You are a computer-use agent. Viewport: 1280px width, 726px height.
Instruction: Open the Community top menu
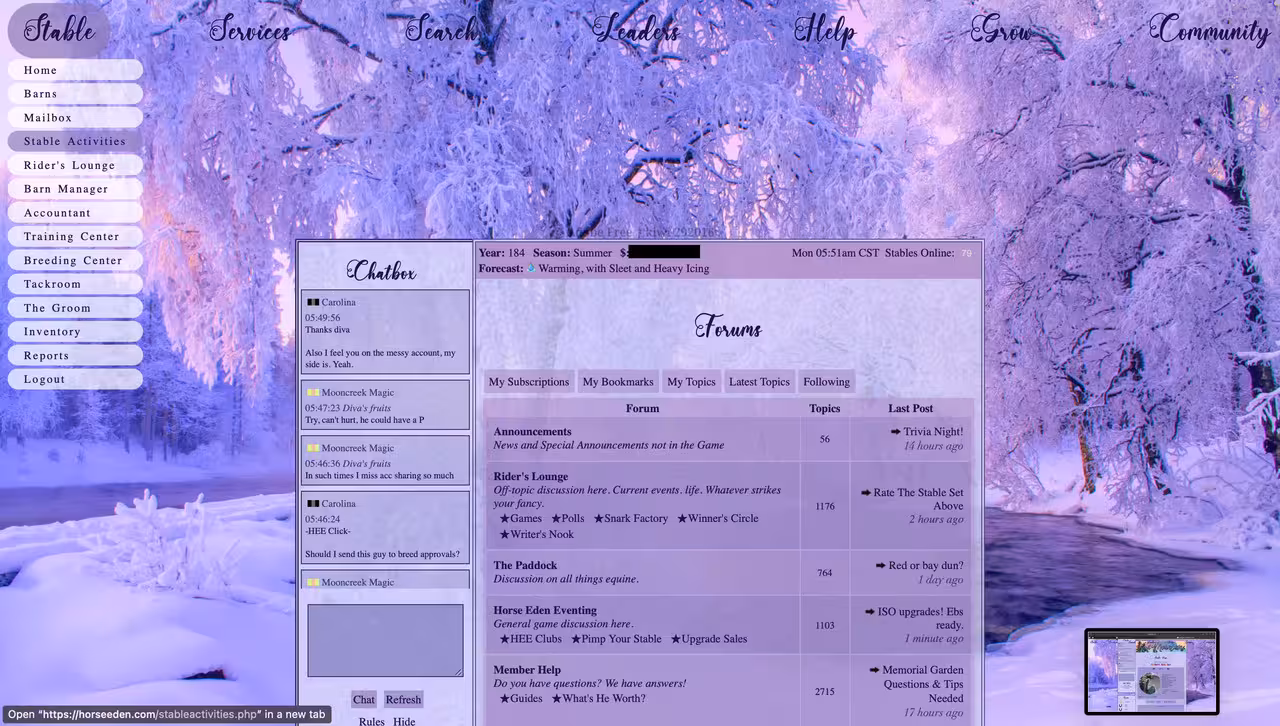[1209, 29]
